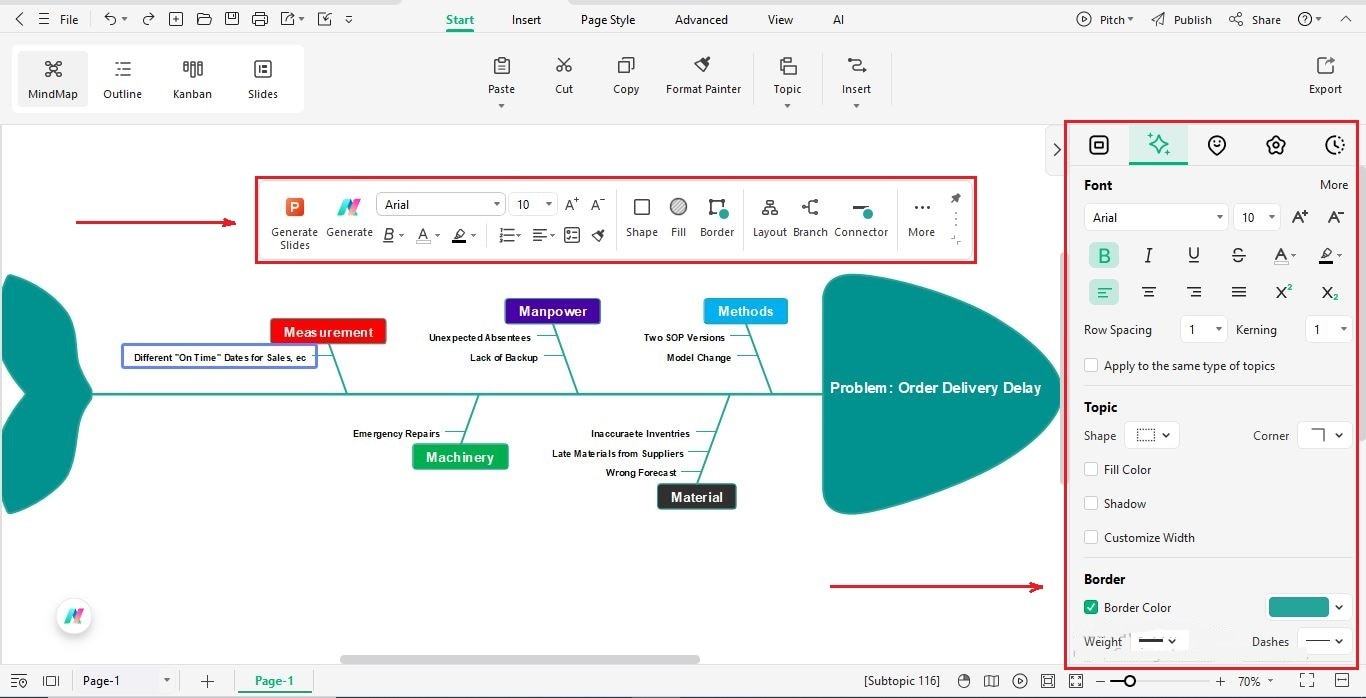Click the teal Border Color swatch
Viewport: 1366px width, 698px height.
coord(1300,607)
